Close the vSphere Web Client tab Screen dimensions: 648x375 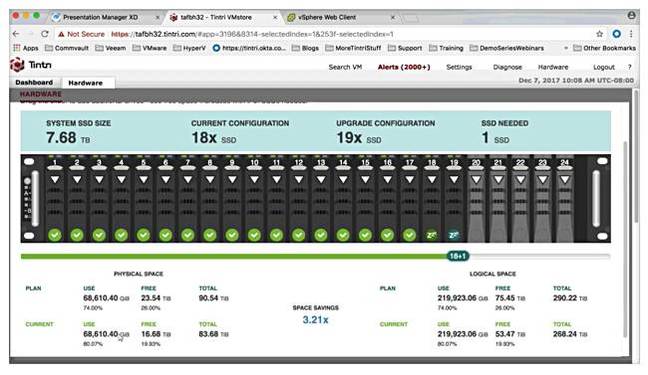tap(393, 17)
